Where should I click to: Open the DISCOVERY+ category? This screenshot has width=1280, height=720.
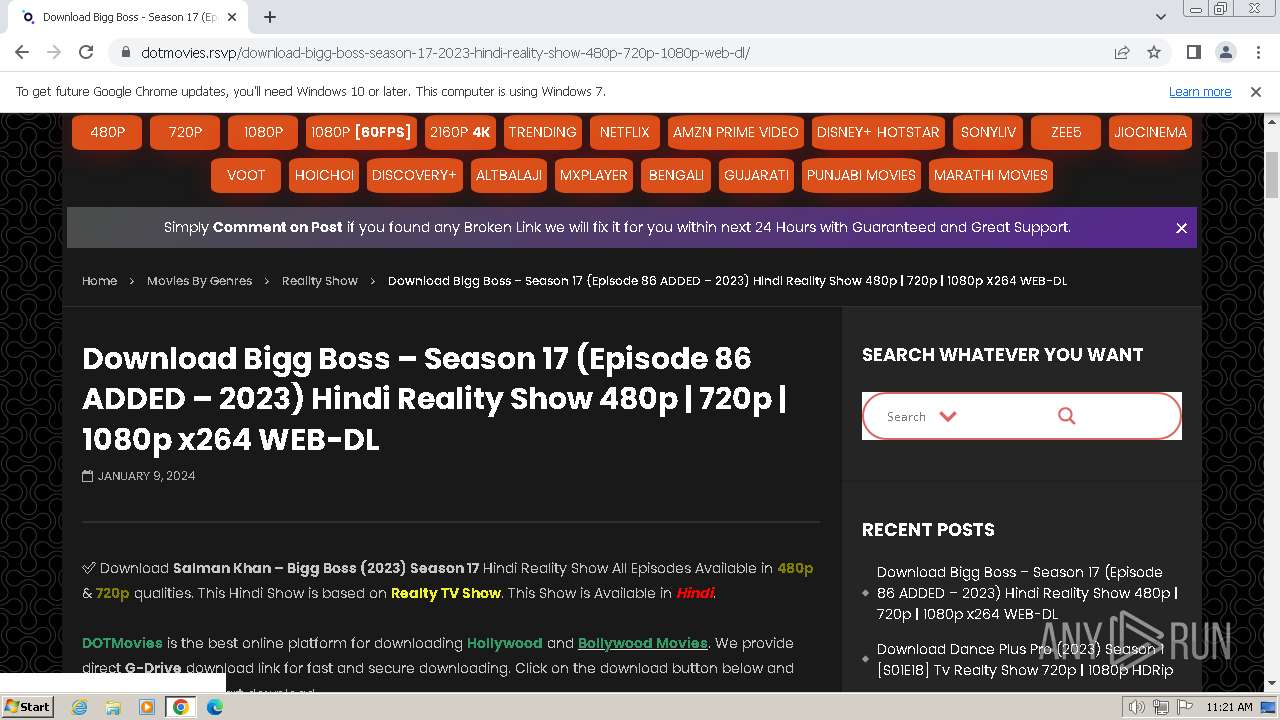pyautogui.click(x=414, y=175)
